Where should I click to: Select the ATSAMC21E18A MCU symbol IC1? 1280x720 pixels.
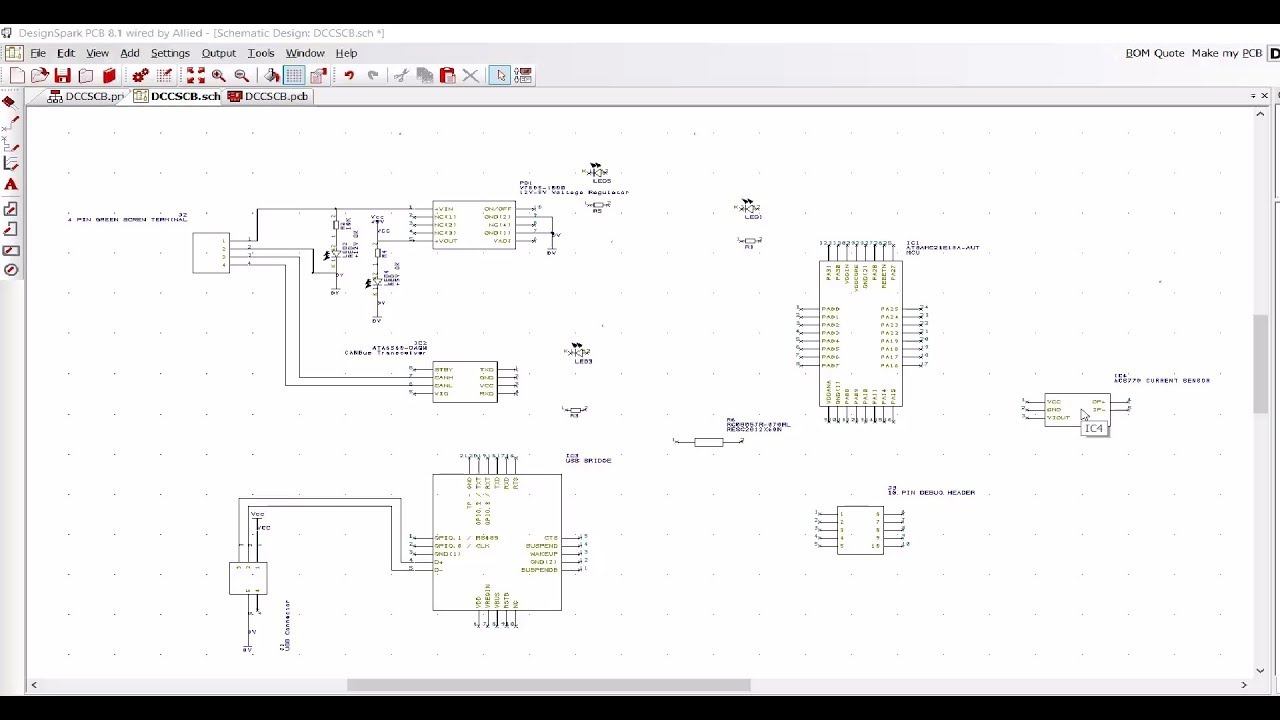pyautogui.click(x=861, y=333)
